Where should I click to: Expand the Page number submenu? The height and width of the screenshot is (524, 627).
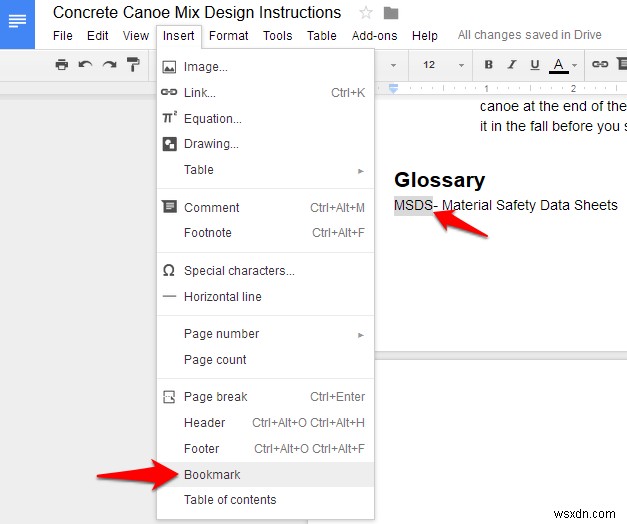[x=266, y=334]
